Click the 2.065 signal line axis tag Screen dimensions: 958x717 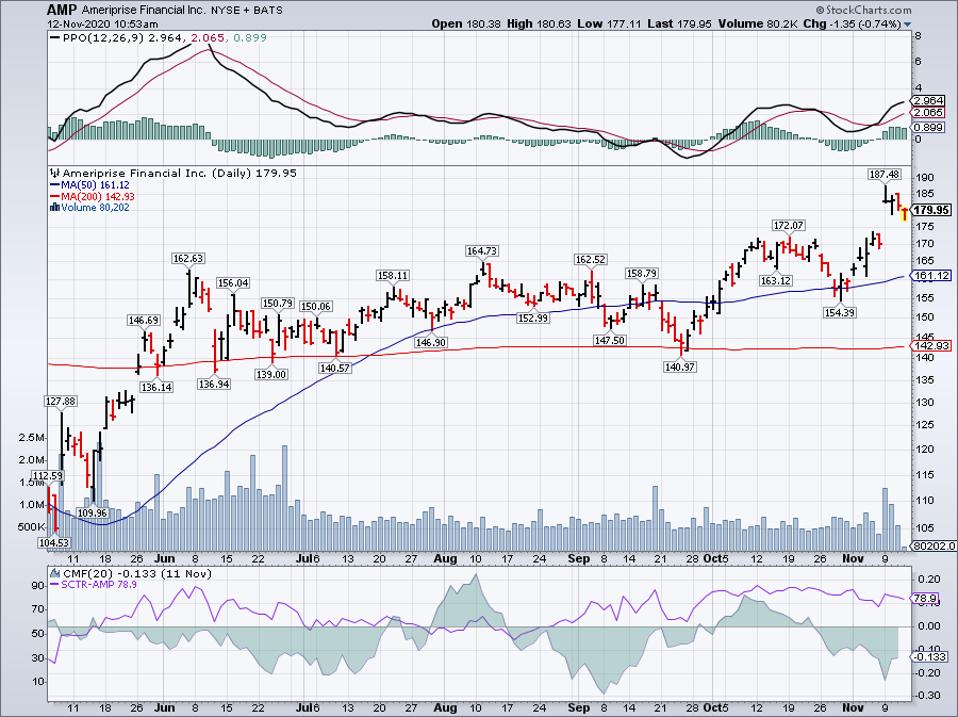tap(929, 113)
